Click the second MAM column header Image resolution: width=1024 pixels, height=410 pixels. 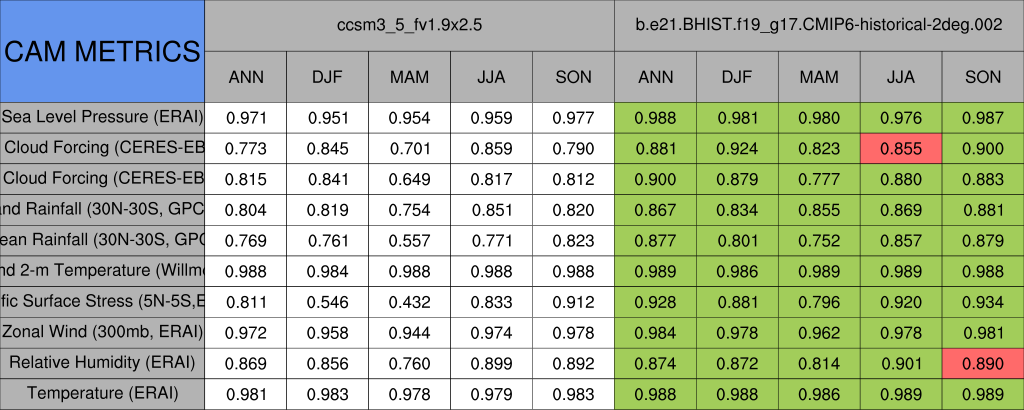[819, 77]
